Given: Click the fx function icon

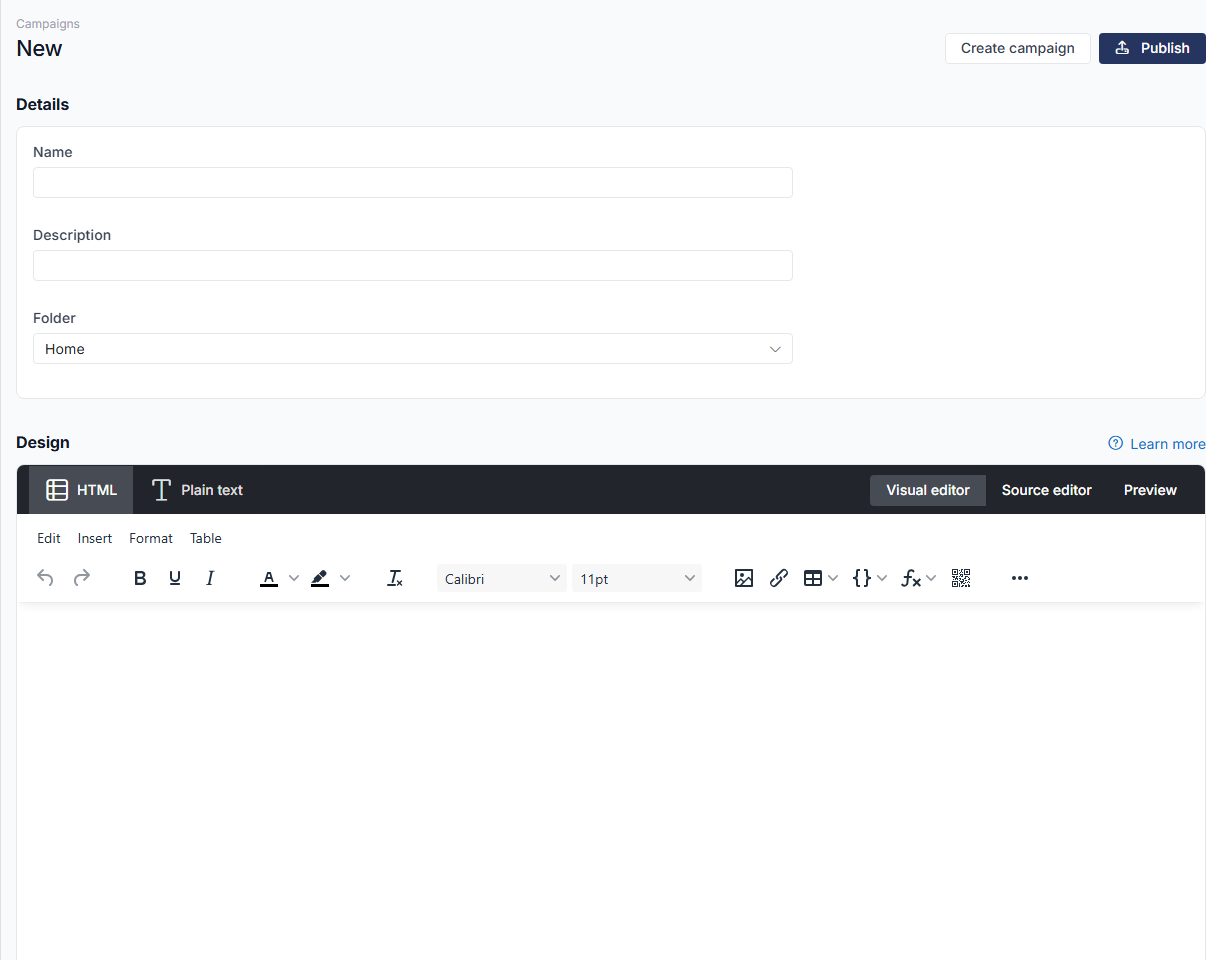Looking at the screenshot, I should click(911, 578).
